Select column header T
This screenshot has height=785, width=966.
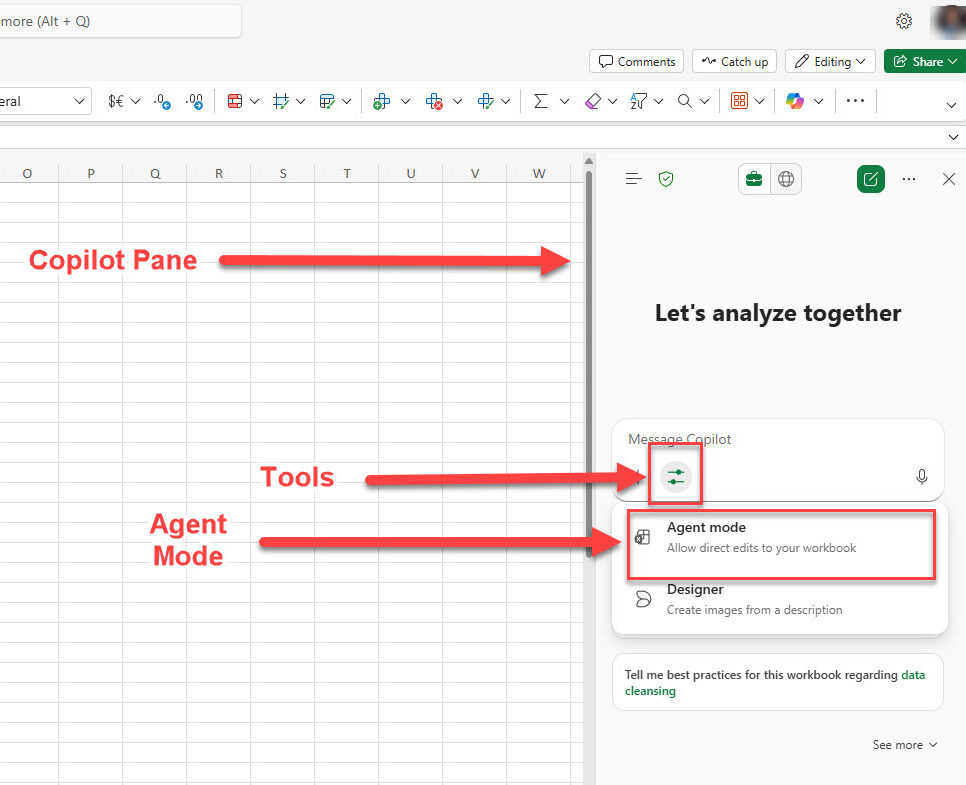click(x=347, y=174)
